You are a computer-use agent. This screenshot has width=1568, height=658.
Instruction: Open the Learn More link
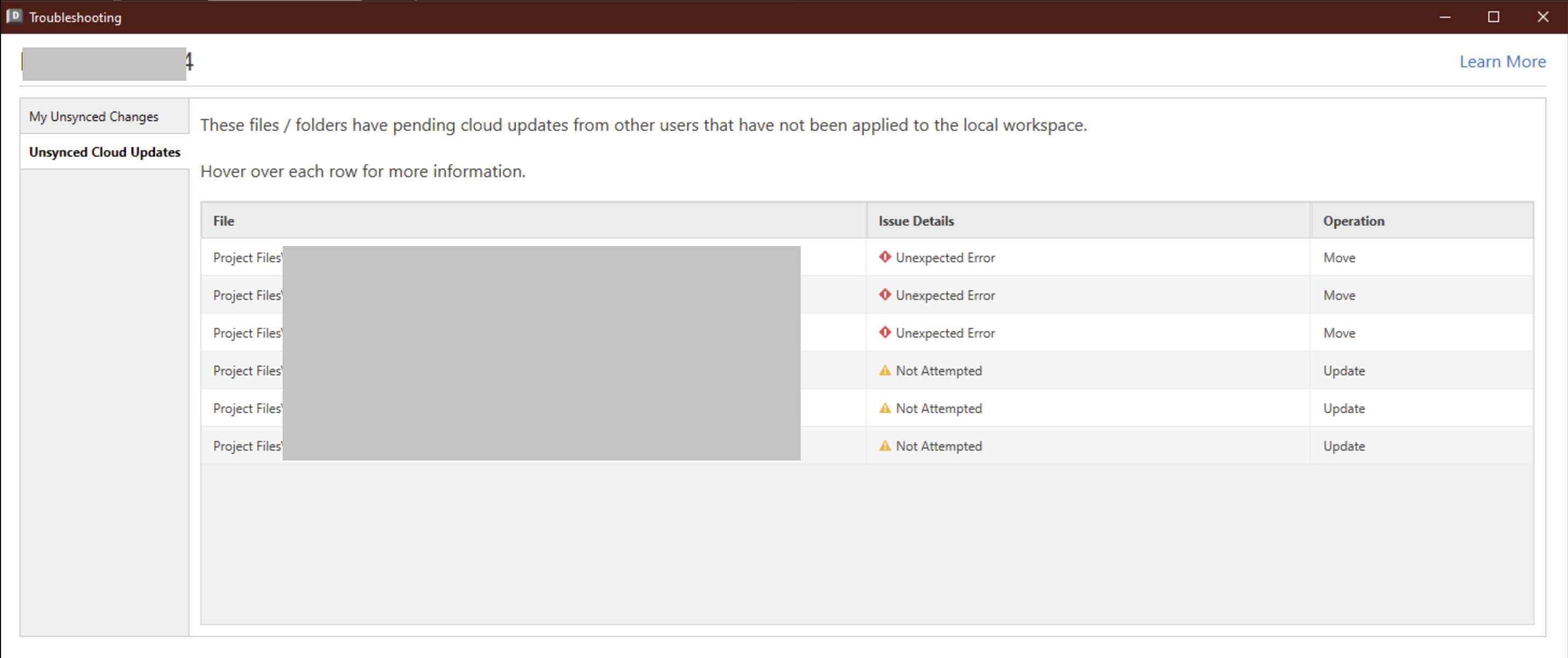click(x=1502, y=61)
